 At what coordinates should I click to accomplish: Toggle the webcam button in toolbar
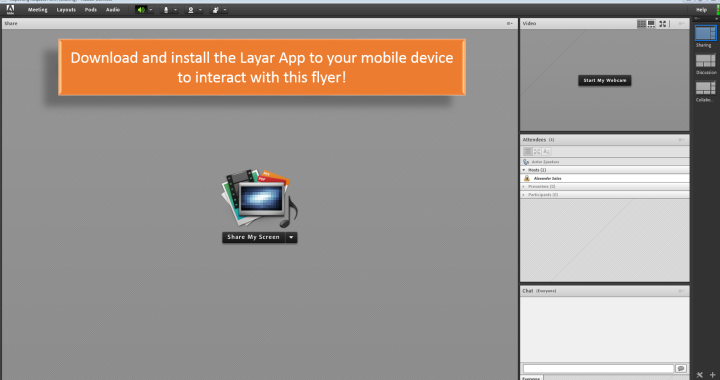click(191, 10)
